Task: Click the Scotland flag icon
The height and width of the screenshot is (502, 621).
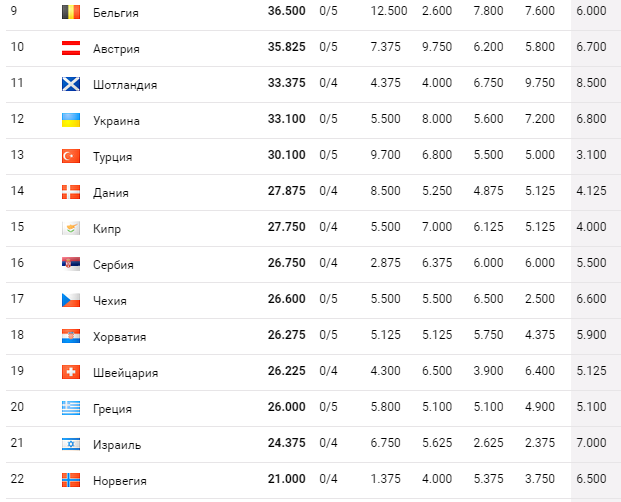Action: point(70,85)
